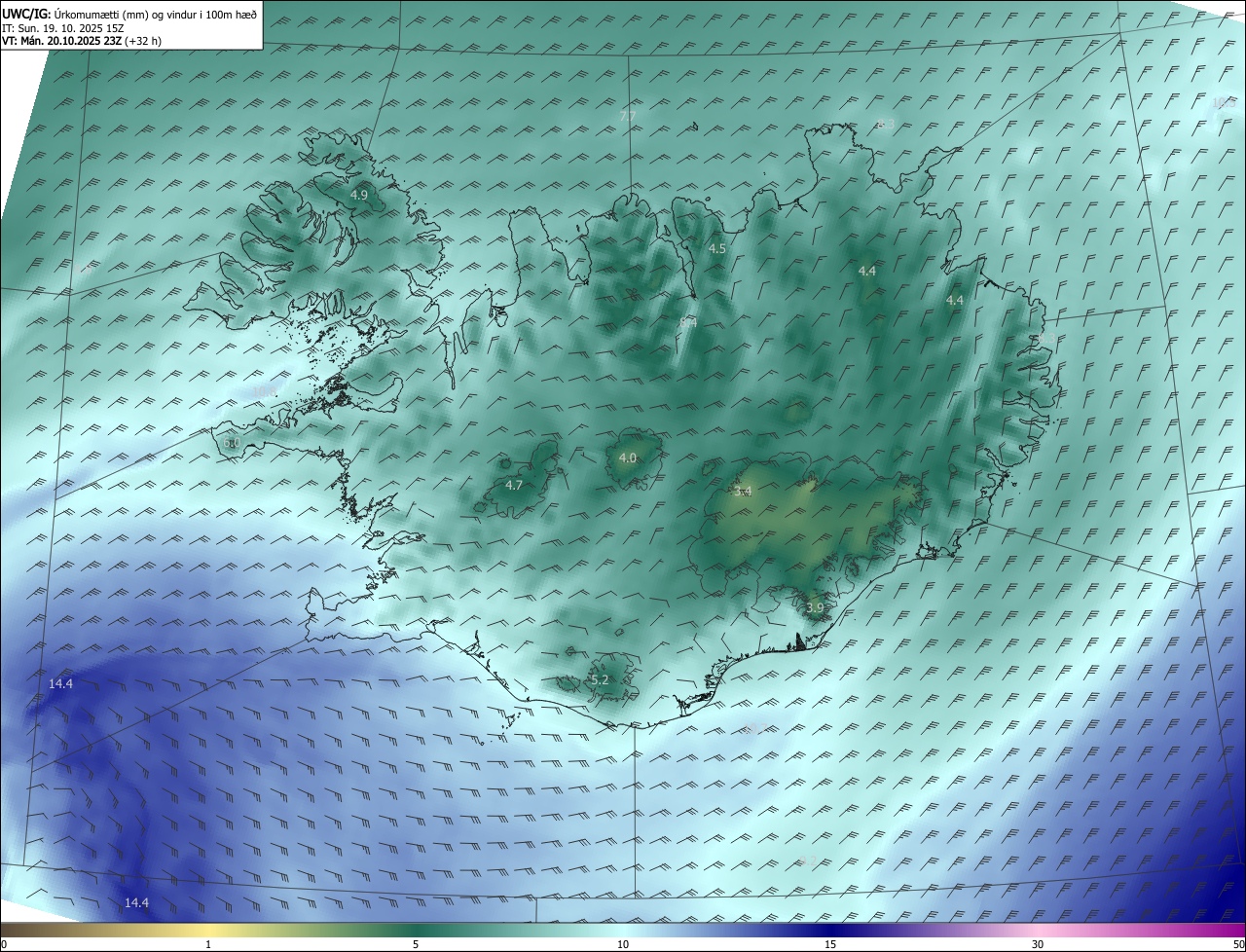
Task: Click the 50 tick on the colour scale
Action: coord(1238,944)
